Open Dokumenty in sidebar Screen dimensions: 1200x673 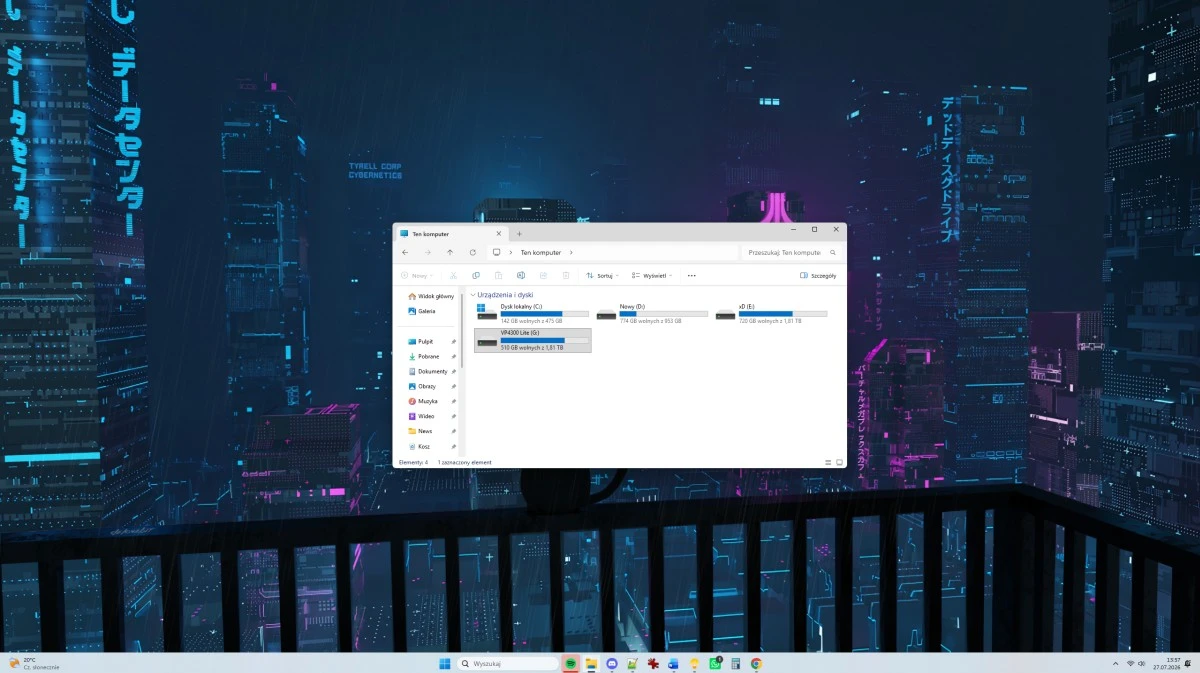427,371
